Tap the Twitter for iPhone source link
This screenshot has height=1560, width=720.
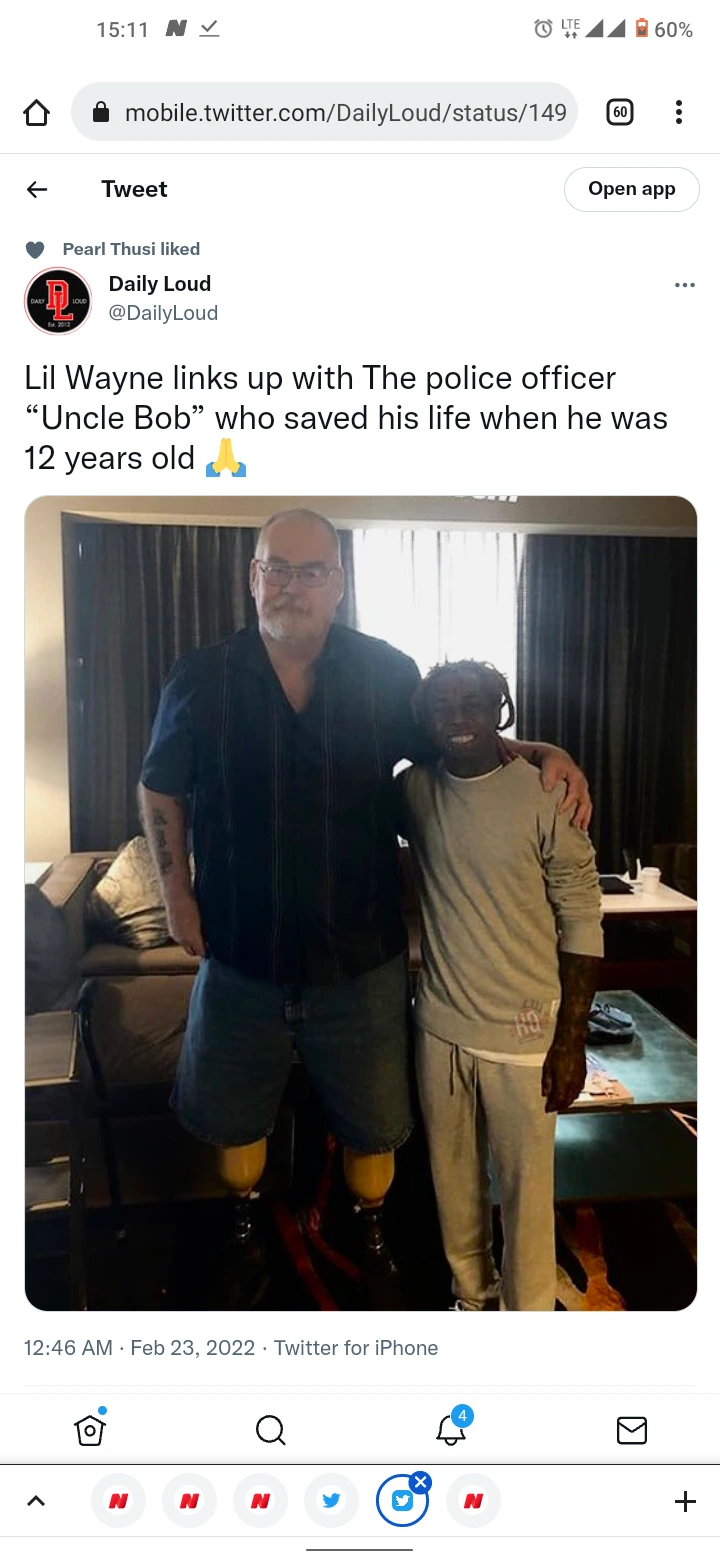tap(356, 1348)
